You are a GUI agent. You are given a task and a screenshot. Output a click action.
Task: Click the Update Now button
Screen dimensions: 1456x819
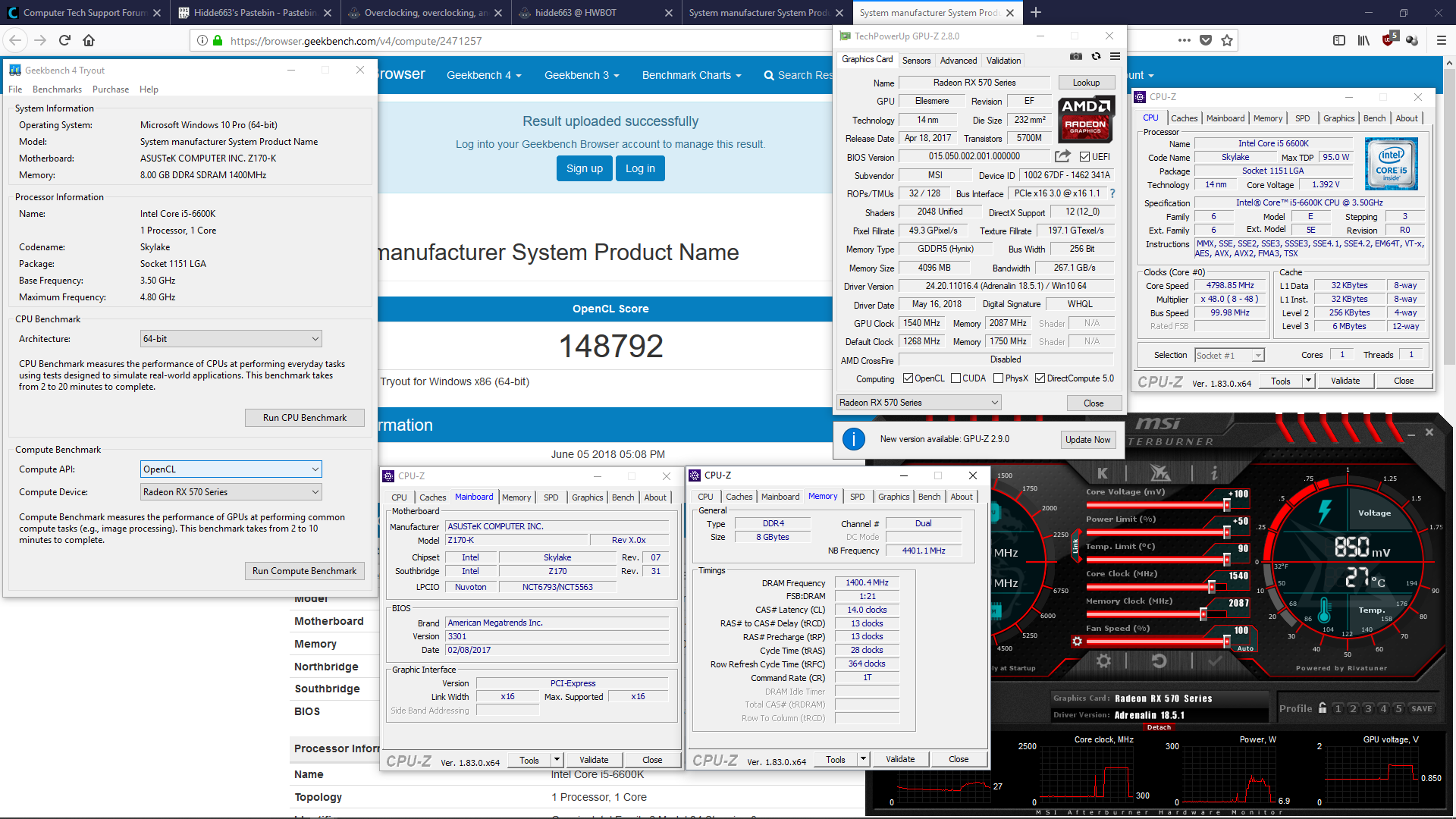[1087, 440]
